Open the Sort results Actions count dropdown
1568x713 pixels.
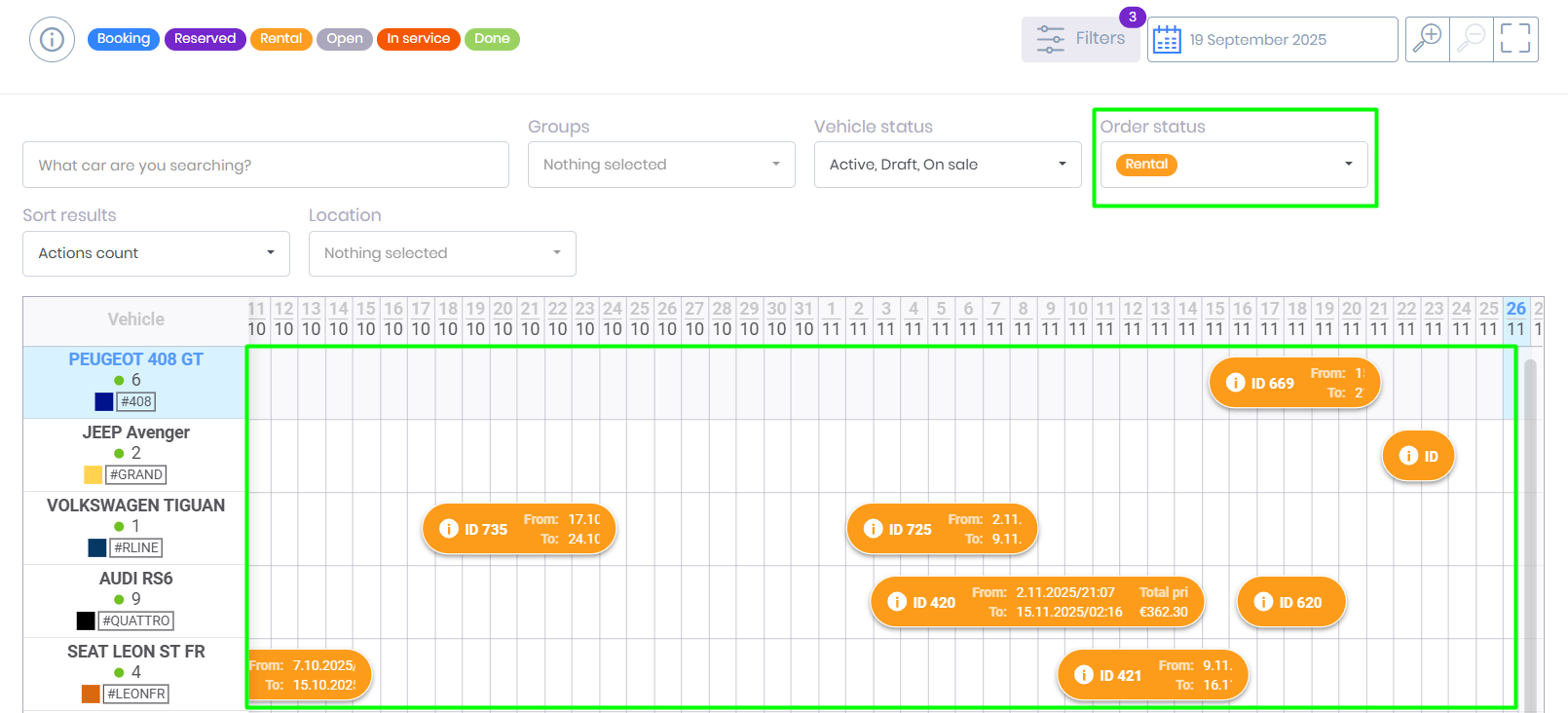tap(156, 253)
